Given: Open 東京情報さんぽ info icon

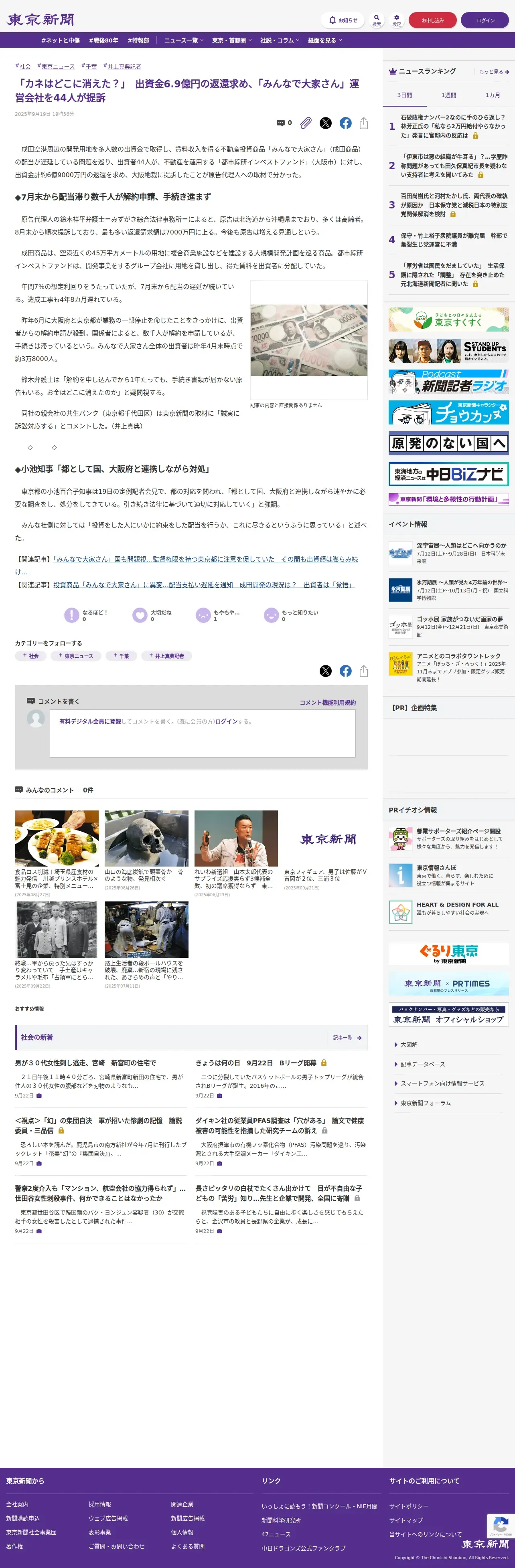Looking at the screenshot, I should pos(400,875).
